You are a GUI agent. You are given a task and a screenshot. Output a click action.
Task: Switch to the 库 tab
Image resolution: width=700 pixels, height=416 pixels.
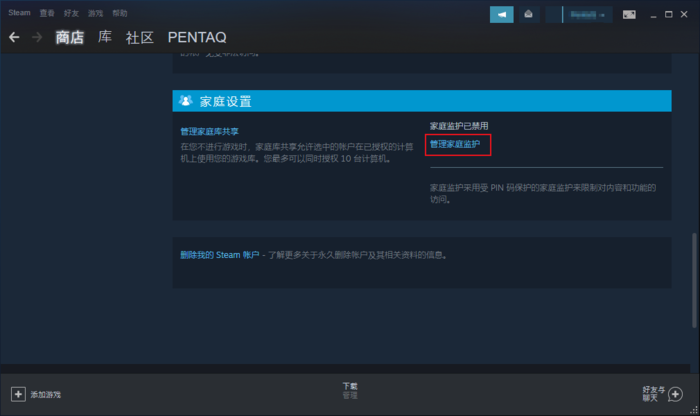tap(105, 37)
